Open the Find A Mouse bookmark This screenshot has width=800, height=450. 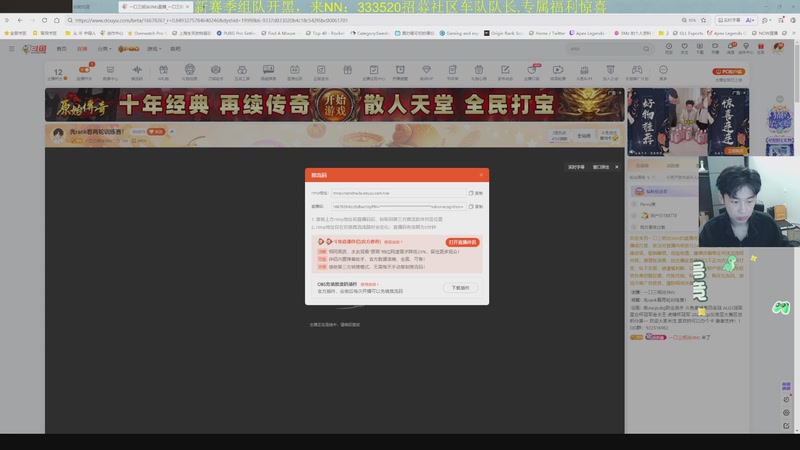280,33
